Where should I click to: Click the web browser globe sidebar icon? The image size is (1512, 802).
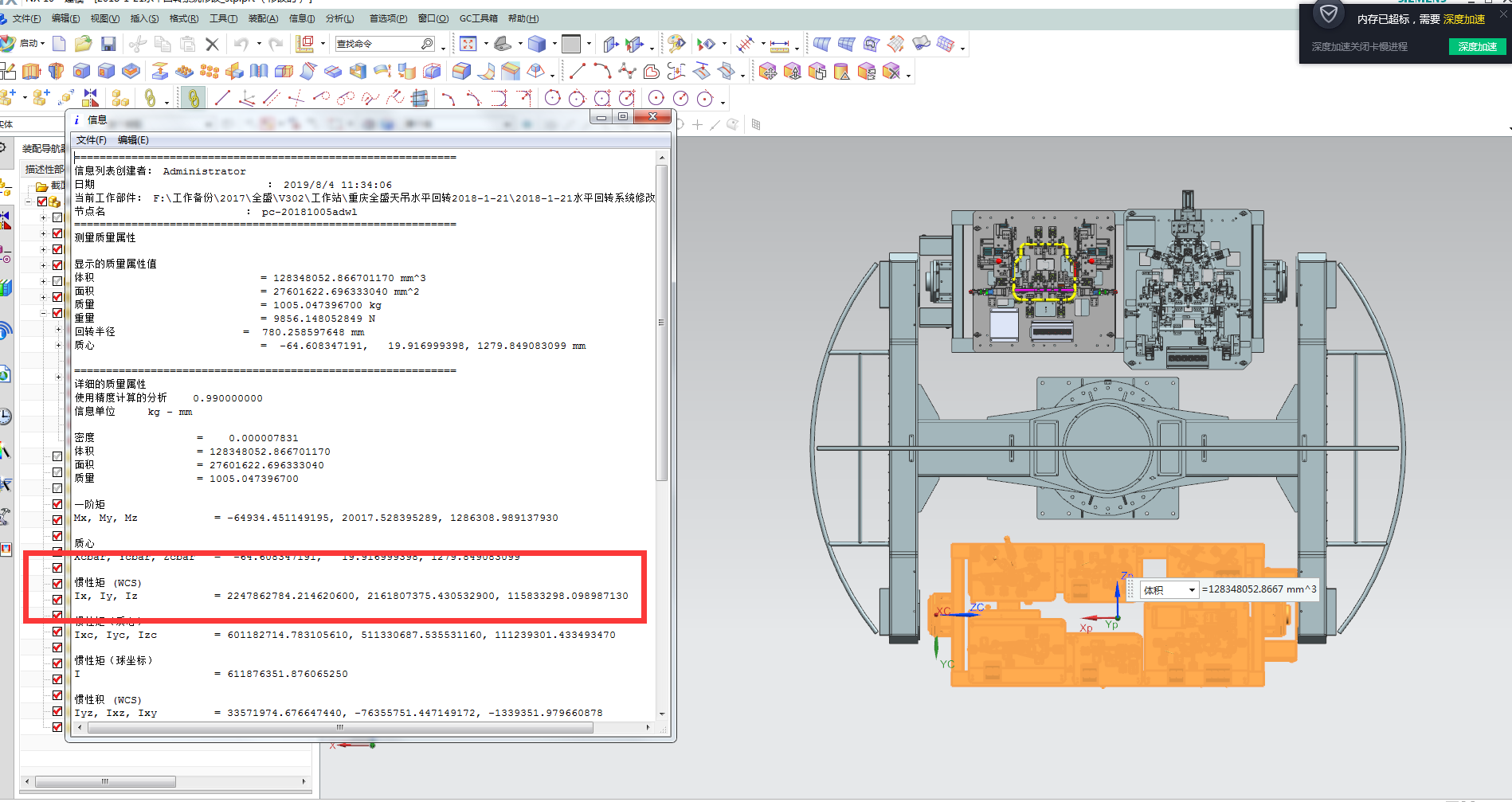(x=5, y=374)
